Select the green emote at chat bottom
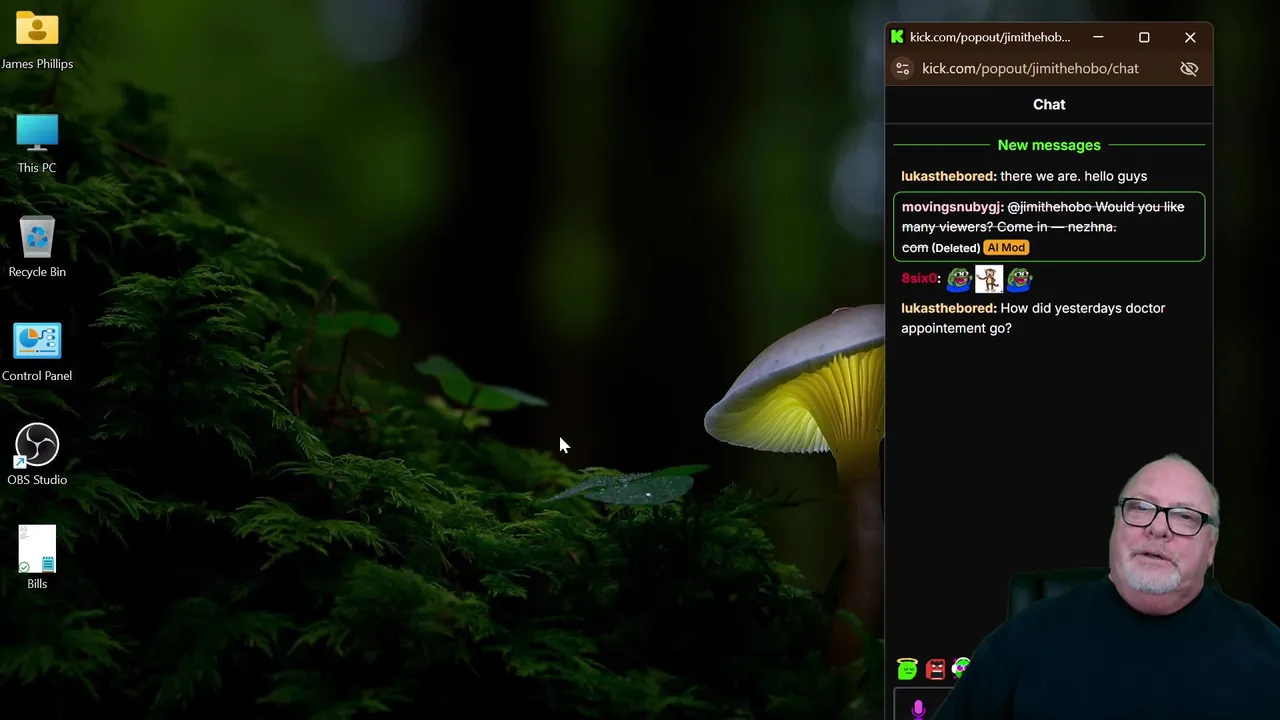Screen dimensions: 1280x720 (907, 669)
